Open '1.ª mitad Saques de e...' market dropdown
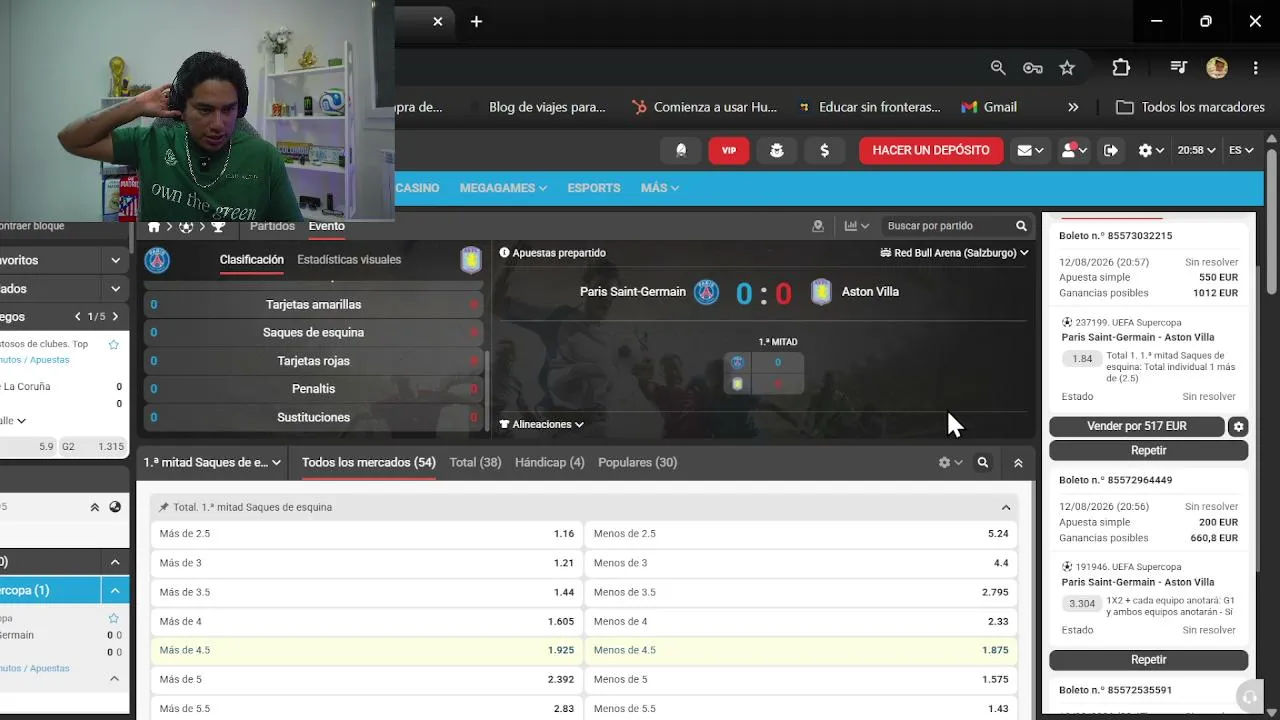Viewport: 1280px width, 720px height. pos(212,463)
